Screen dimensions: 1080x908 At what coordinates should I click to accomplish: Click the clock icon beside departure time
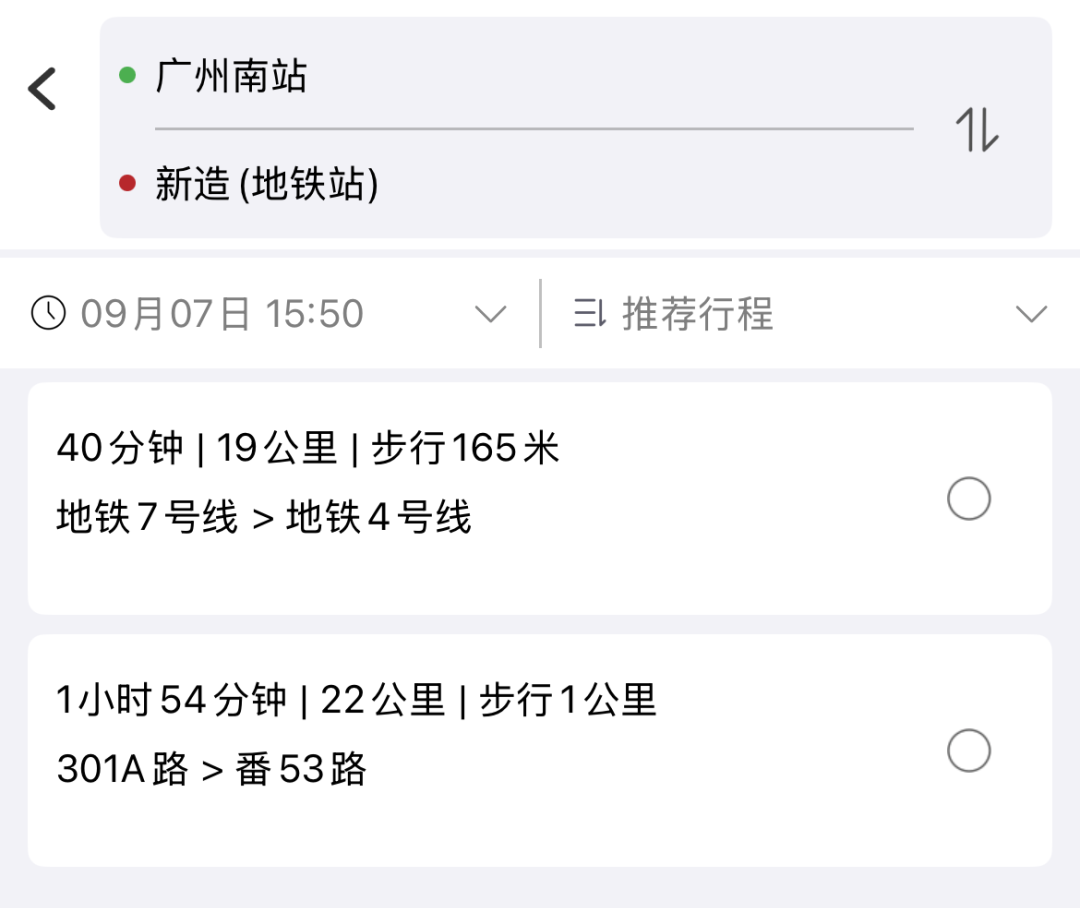pyautogui.click(x=48, y=314)
